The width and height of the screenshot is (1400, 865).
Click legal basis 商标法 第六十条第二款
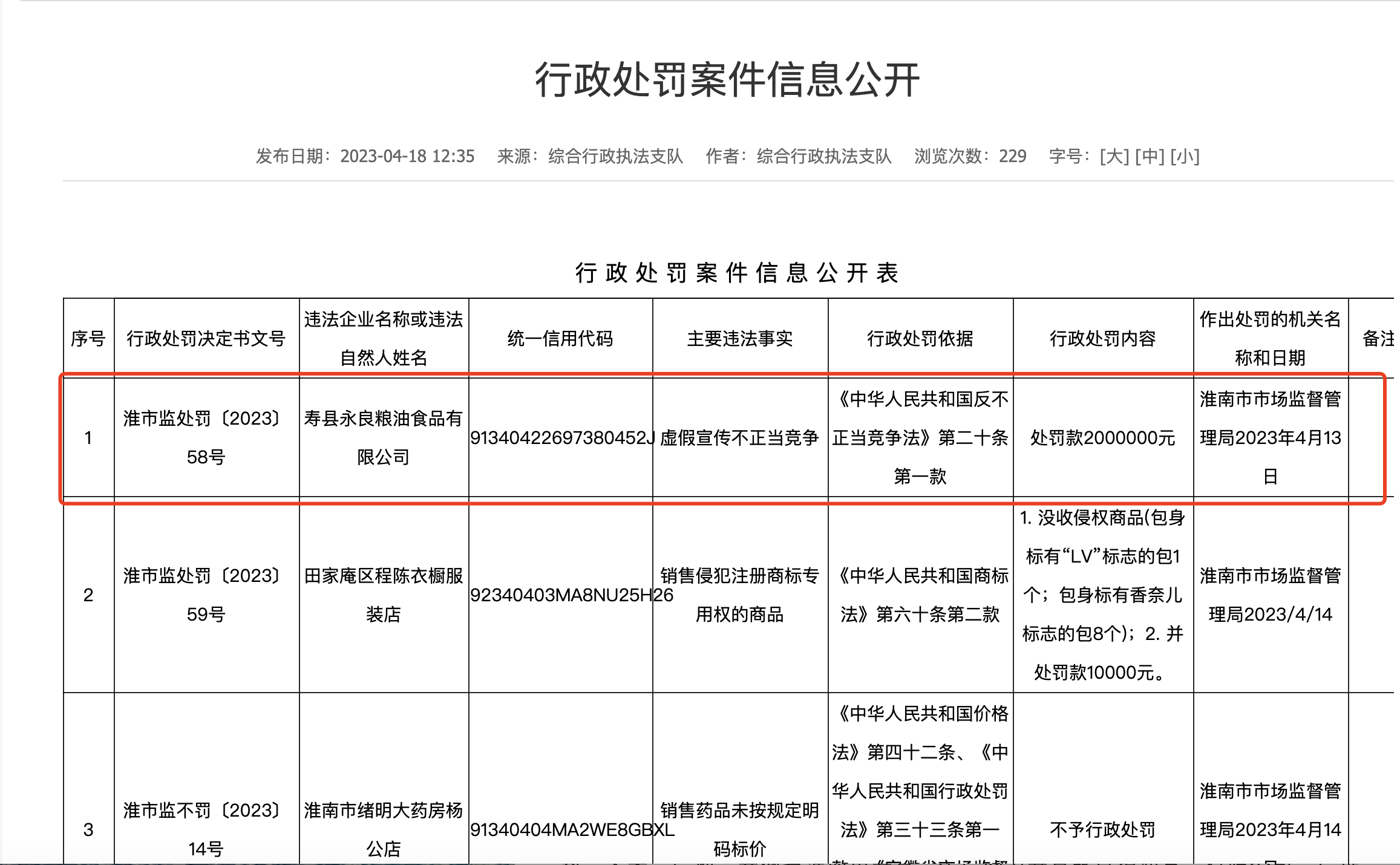pos(920,595)
